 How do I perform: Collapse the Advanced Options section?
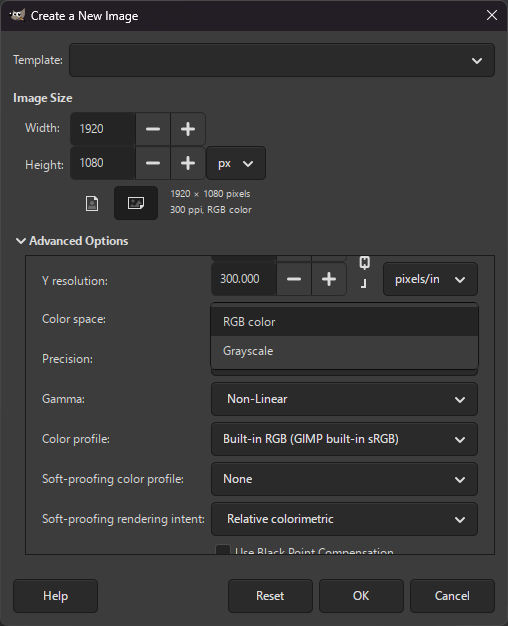click(x=72, y=241)
